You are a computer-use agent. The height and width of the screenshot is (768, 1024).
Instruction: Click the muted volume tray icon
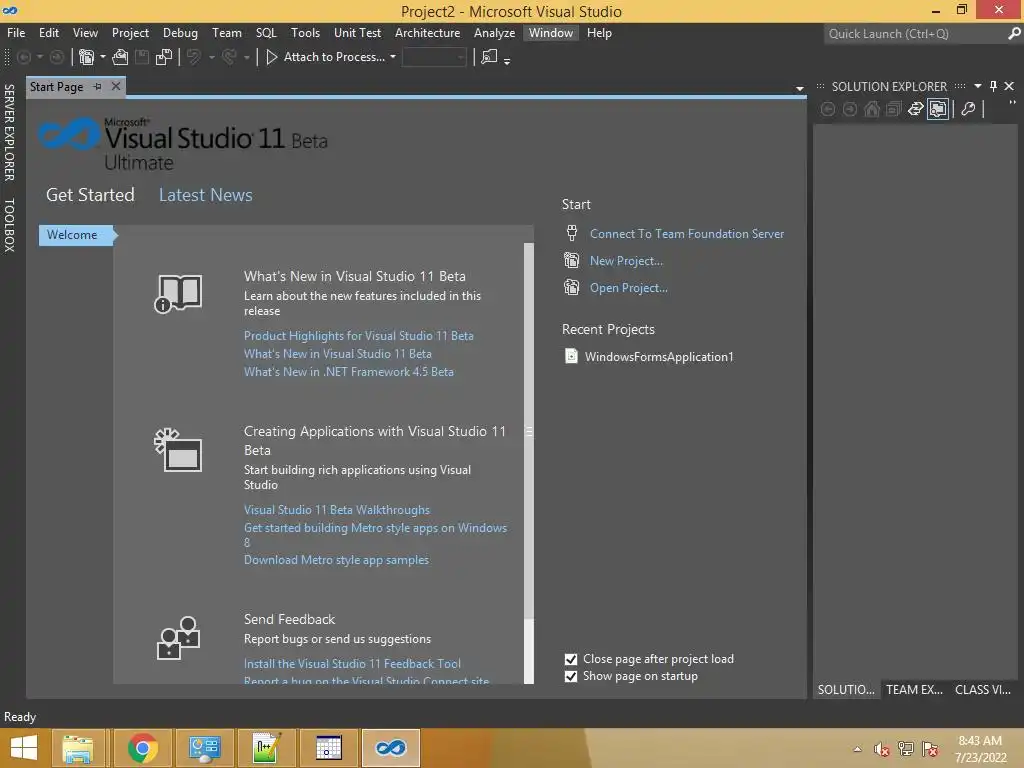[x=882, y=749]
